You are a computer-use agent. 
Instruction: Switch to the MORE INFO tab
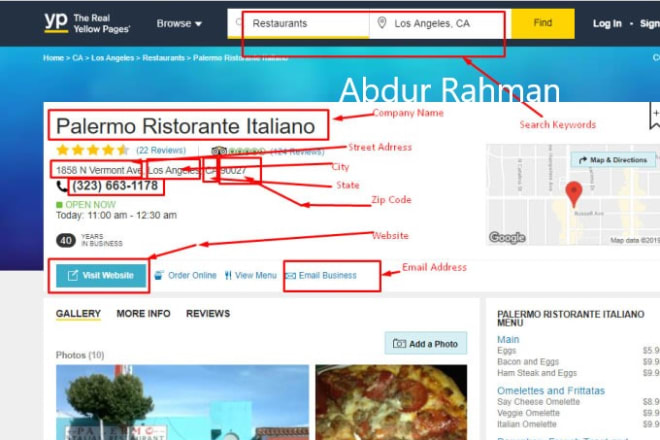coord(144,314)
